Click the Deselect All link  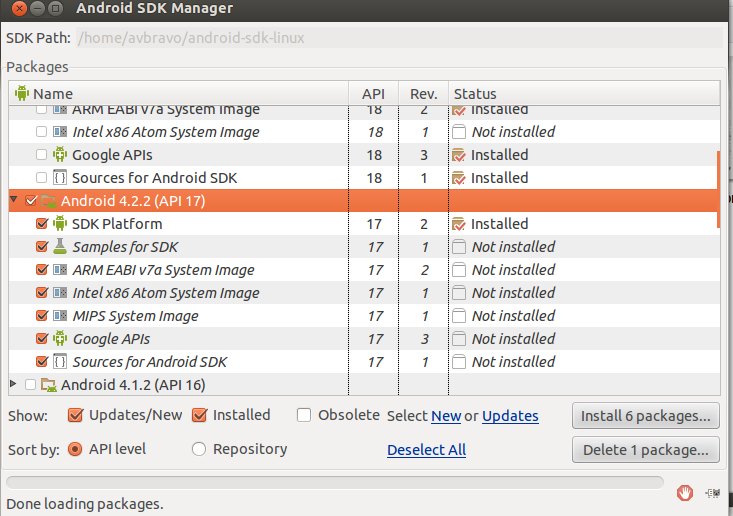(x=426, y=450)
